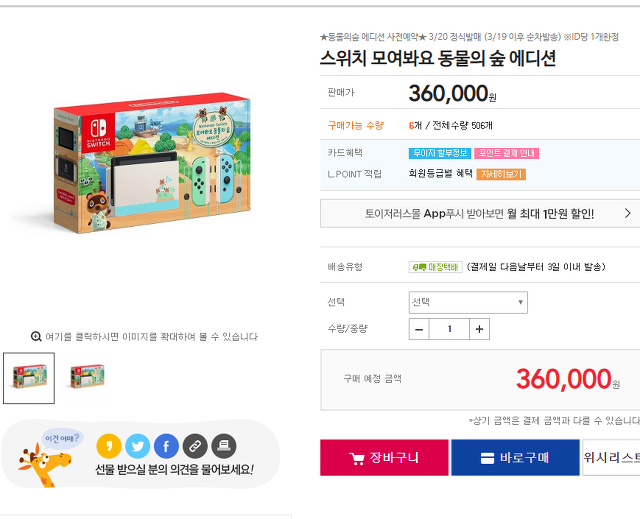Increase quantity with plus button
The width and height of the screenshot is (640, 519).
(479, 329)
